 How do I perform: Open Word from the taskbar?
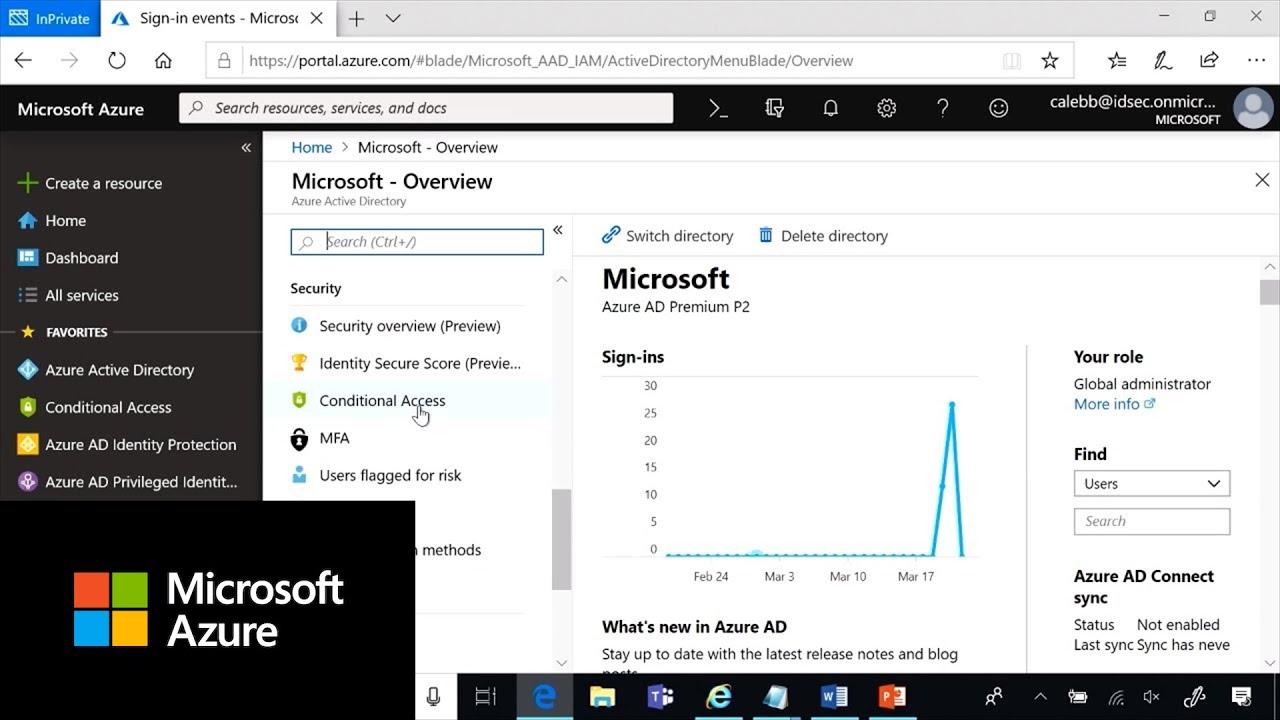(x=834, y=697)
